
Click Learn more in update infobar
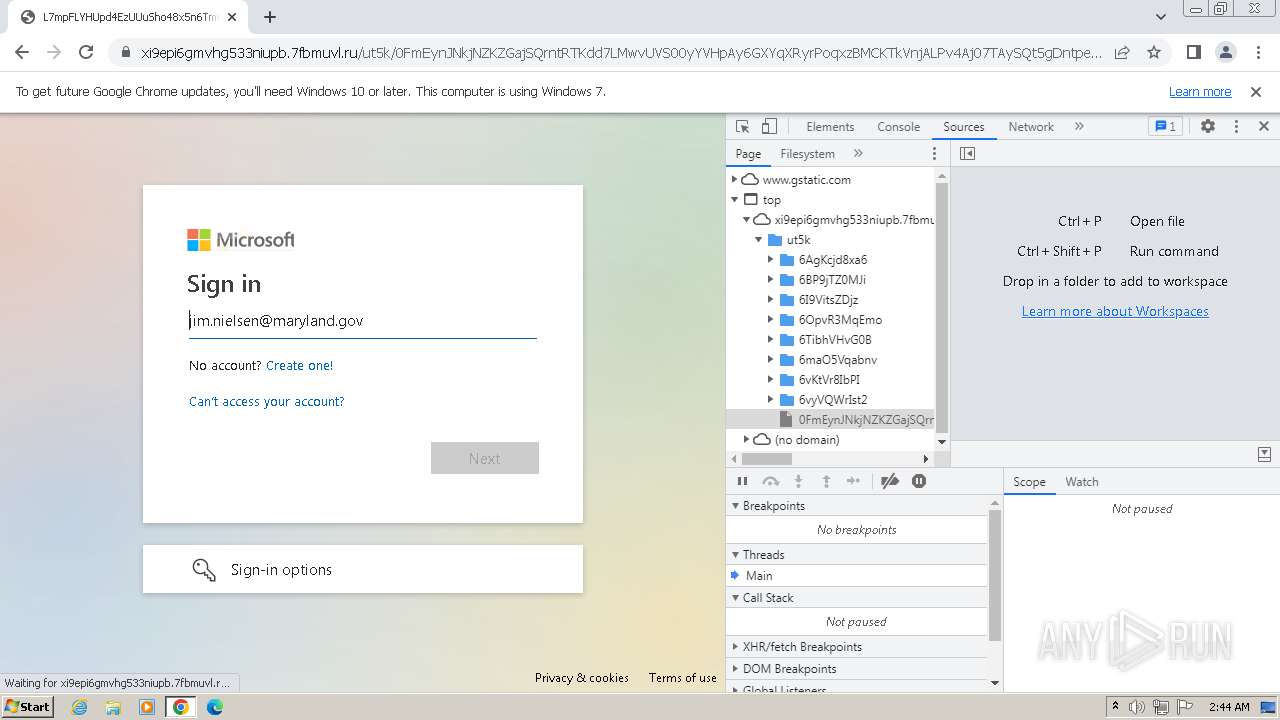pos(1200,92)
